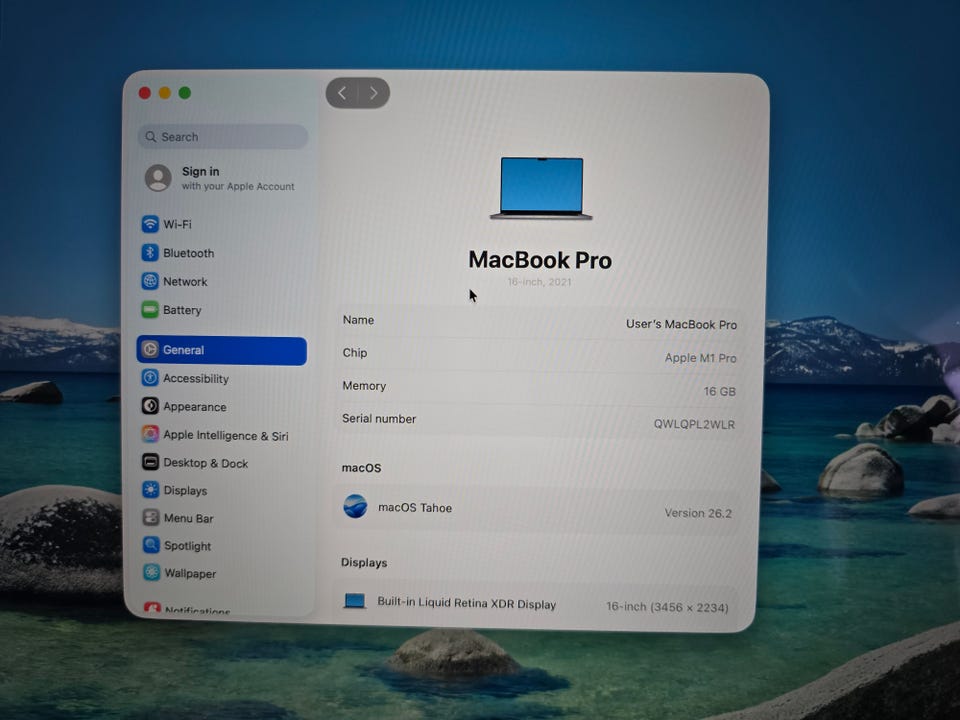Click the Wallpaper flower icon

(151, 572)
